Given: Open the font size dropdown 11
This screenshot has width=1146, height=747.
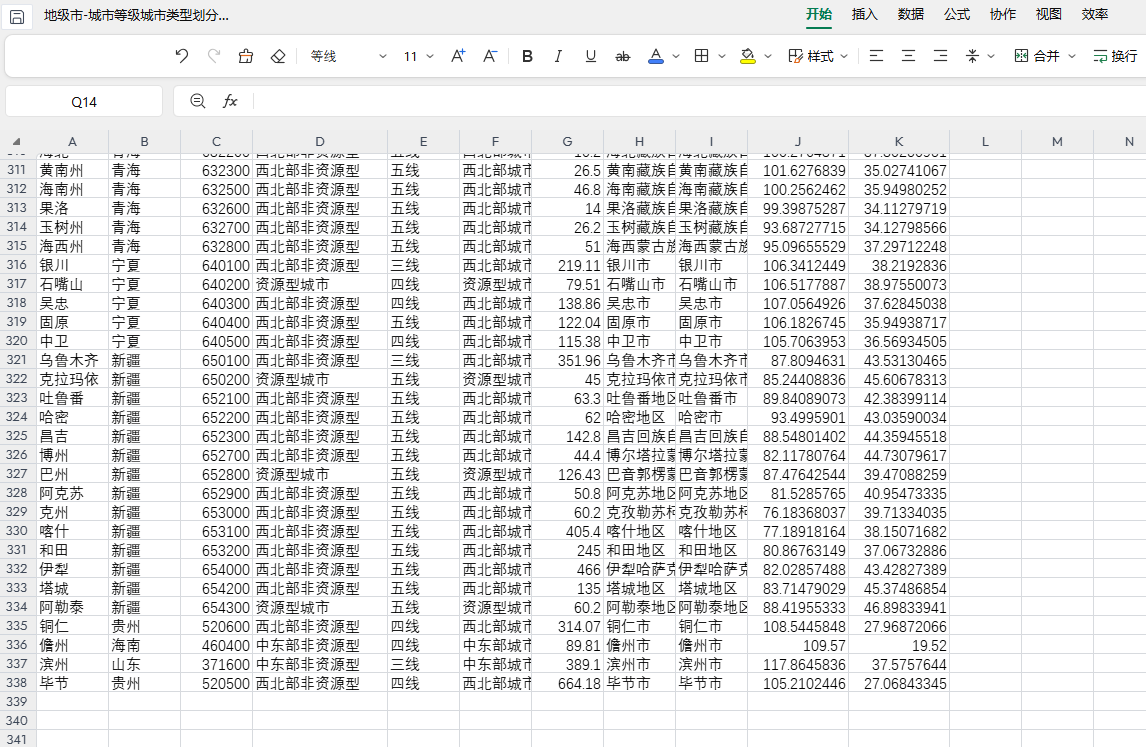Looking at the screenshot, I should click(x=419, y=56).
